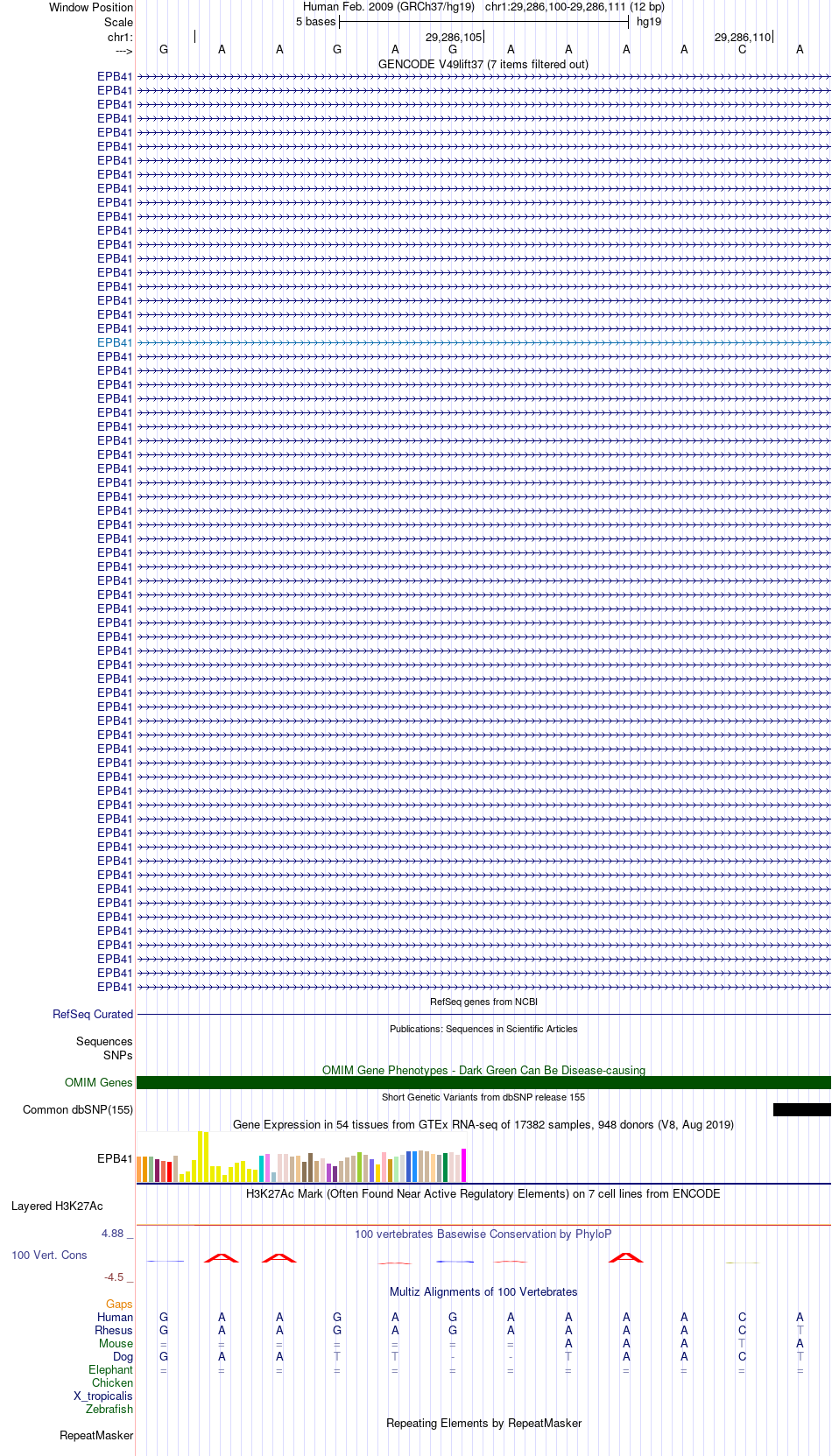Open Gene Expression in 54 tissues GTEx title
Screen dimensions: 832x1456
[483, 1125]
